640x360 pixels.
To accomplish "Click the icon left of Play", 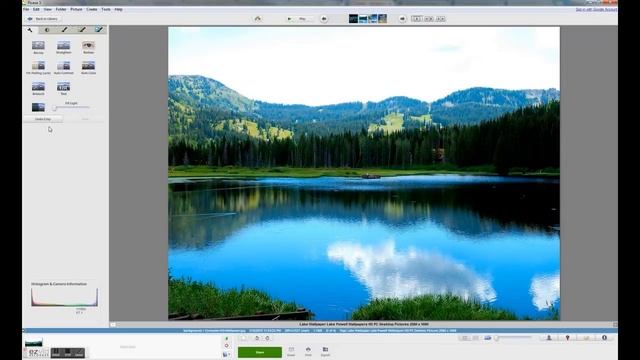I will (258, 18).
